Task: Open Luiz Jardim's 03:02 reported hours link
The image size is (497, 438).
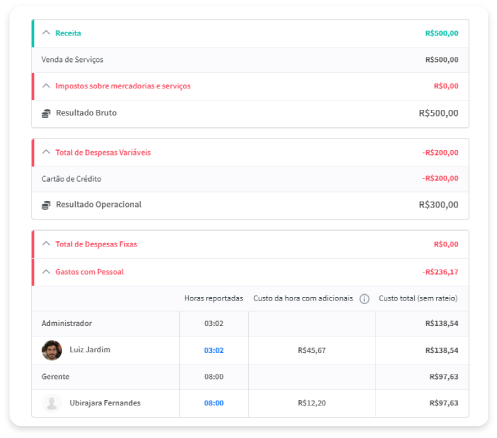Action: tap(214, 350)
